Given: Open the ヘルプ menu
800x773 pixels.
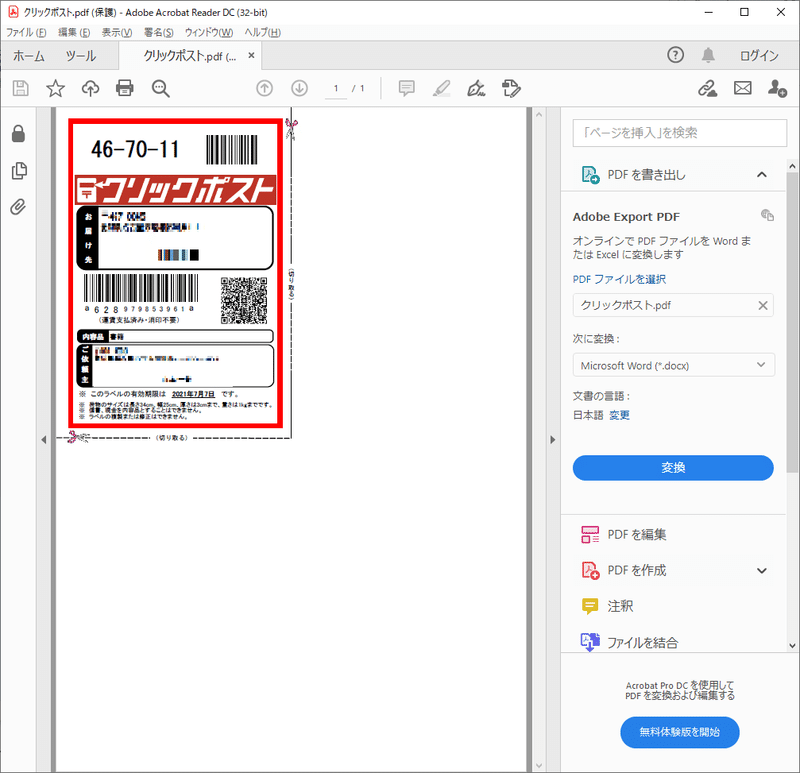Looking at the screenshot, I should (x=262, y=33).
